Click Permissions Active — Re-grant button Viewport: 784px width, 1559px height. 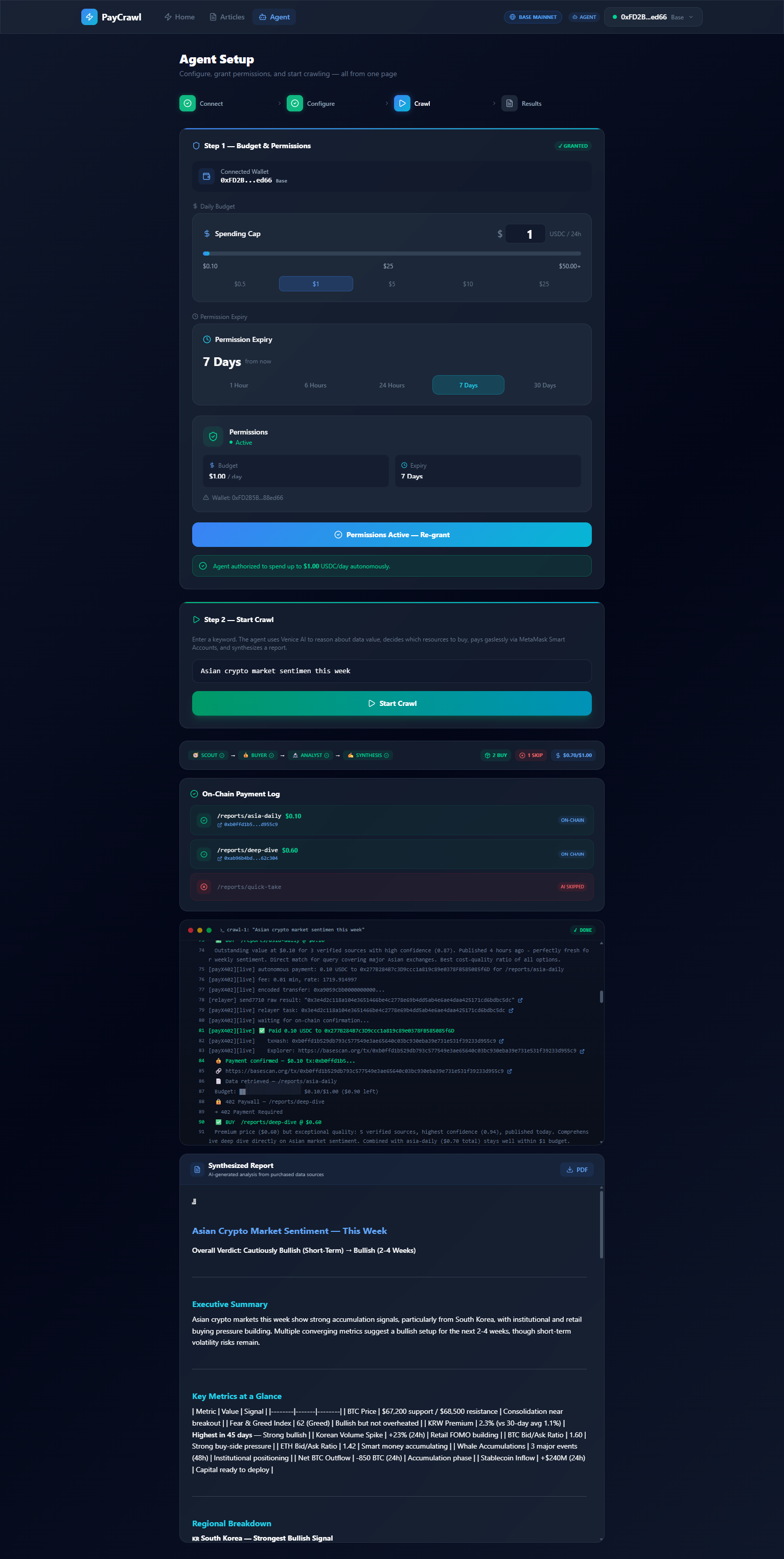[392, 534]
